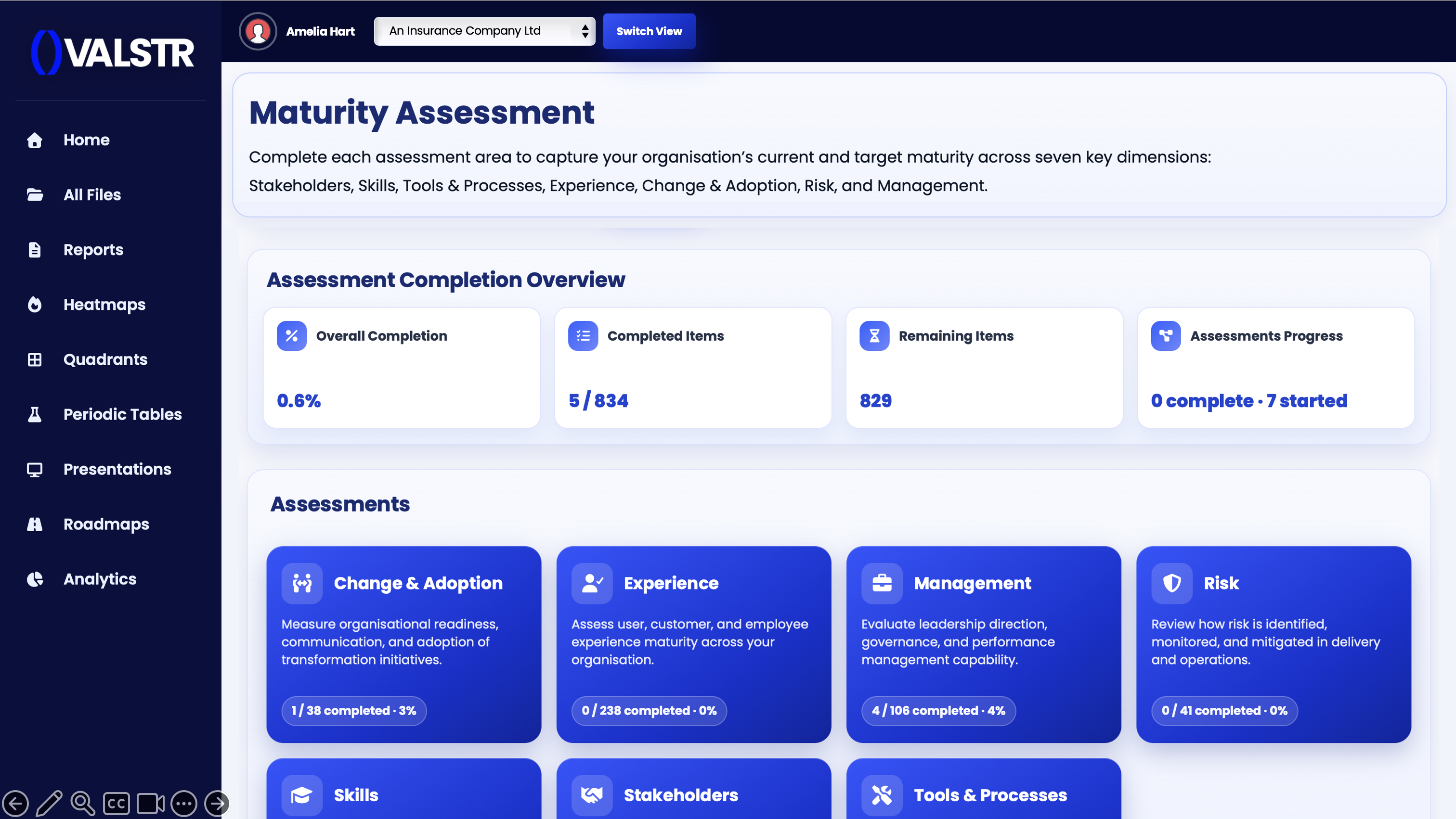Click the Switch View button
This screenshot has width=1456, height=819.
coord(649,31)
